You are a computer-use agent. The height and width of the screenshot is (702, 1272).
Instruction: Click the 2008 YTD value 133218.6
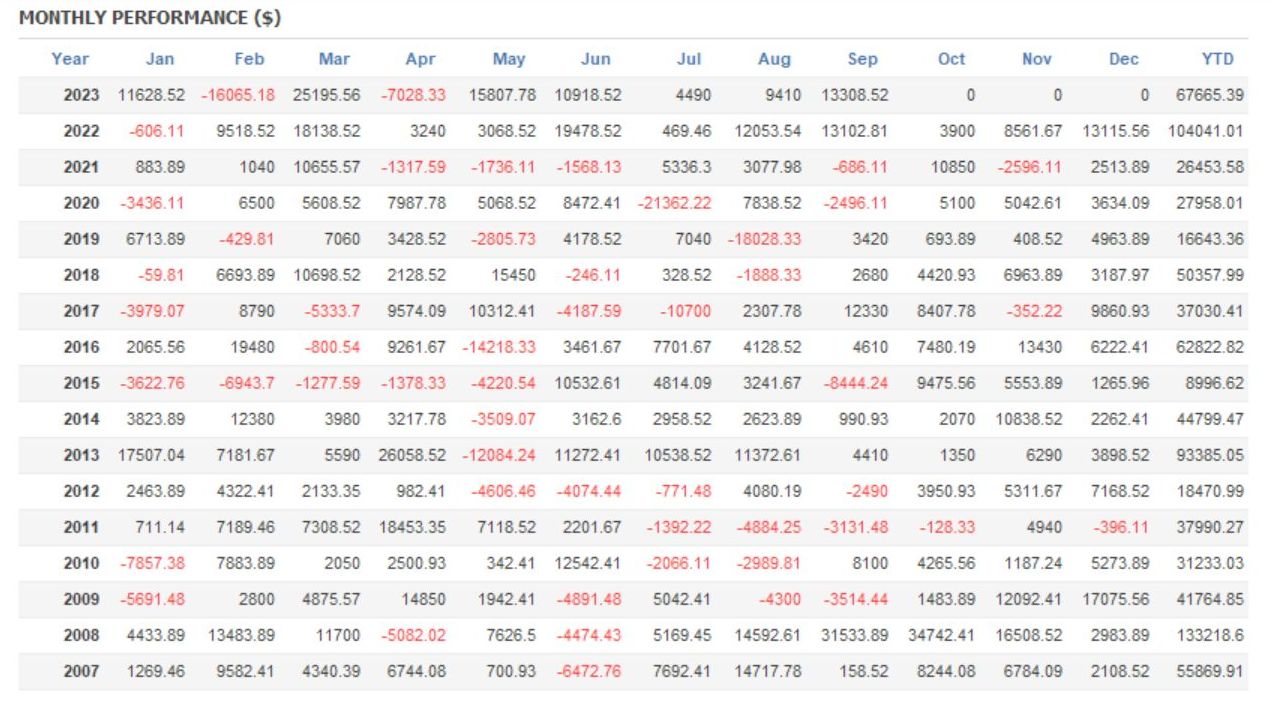pyautogui.click(x=1210, y=635)
